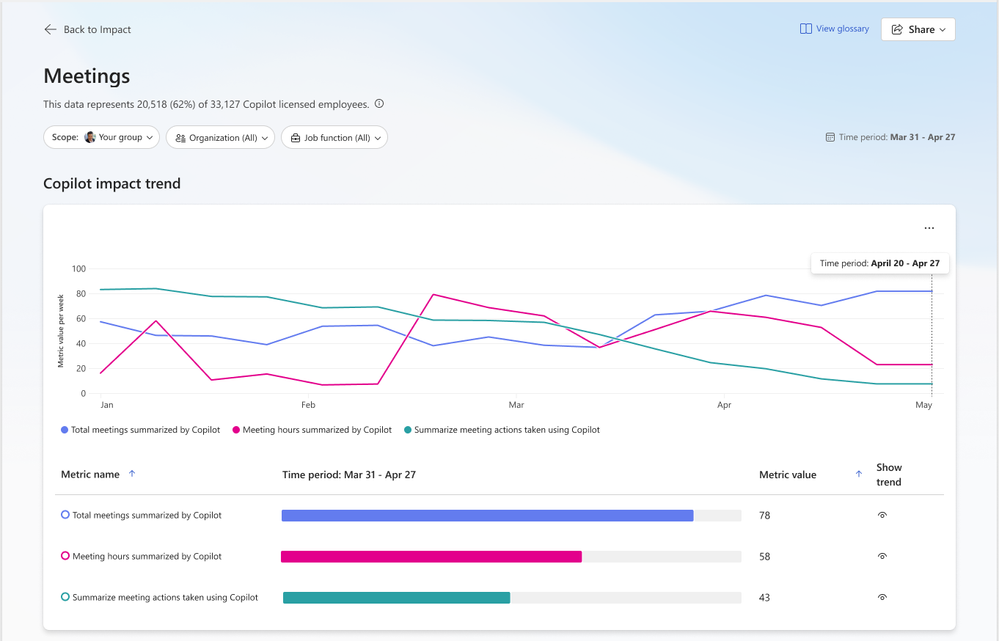Click the metric value 78

pos(765,515)
